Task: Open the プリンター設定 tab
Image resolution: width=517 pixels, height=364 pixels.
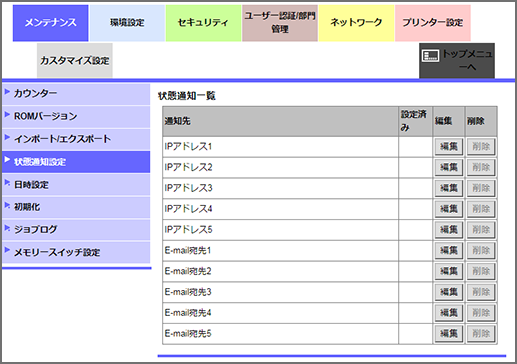Action: [x=433, y=23]
